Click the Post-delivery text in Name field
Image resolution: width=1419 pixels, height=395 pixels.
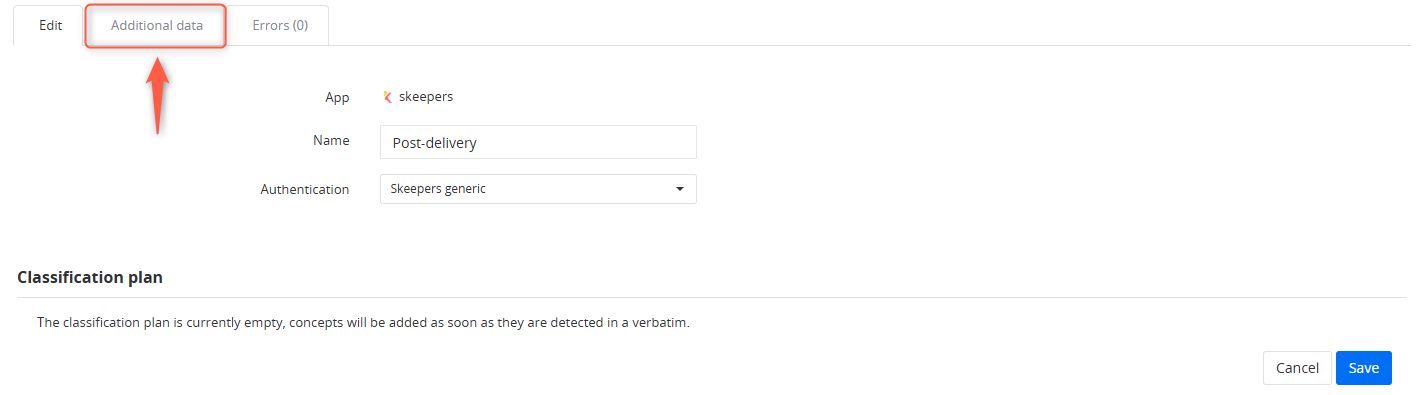click(x=435, y=143)
